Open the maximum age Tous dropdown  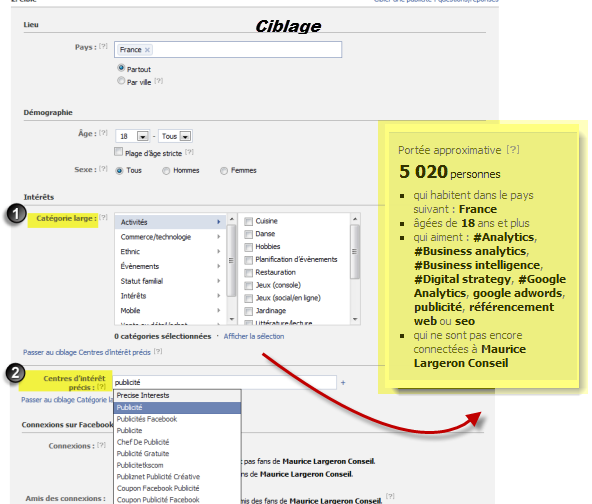(176, 136)
